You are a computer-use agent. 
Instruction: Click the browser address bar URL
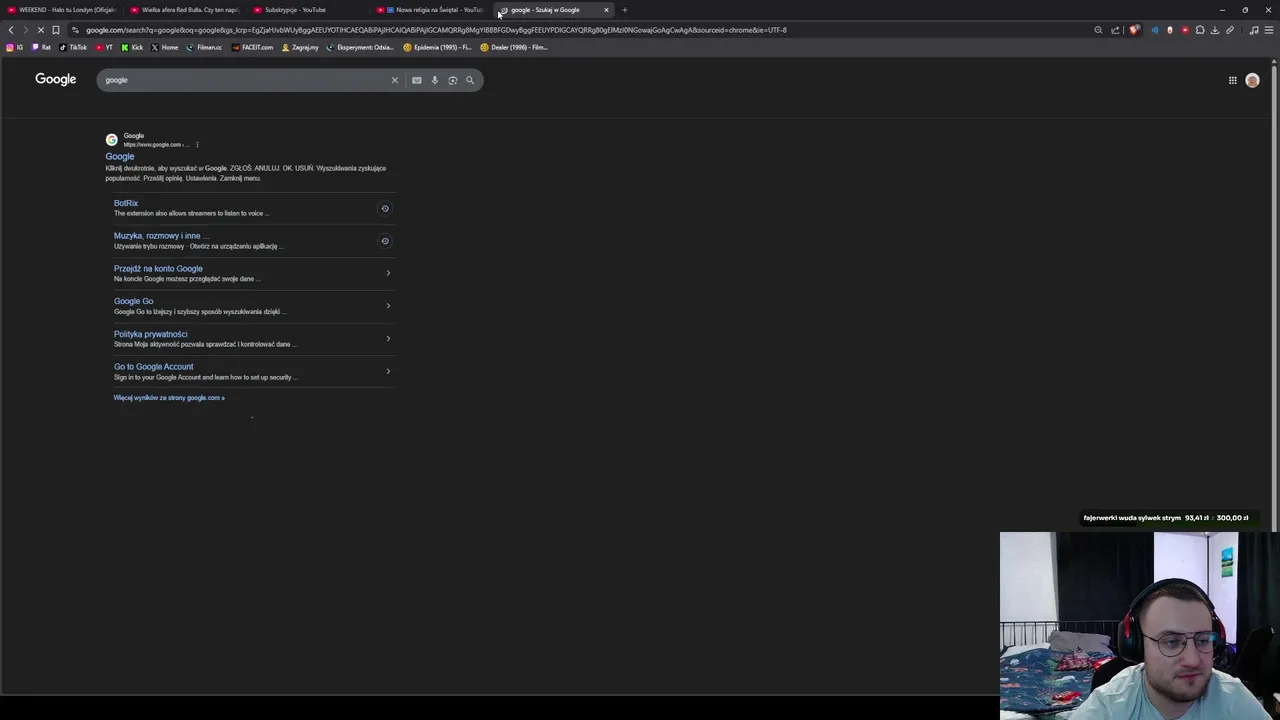(436, 30)
